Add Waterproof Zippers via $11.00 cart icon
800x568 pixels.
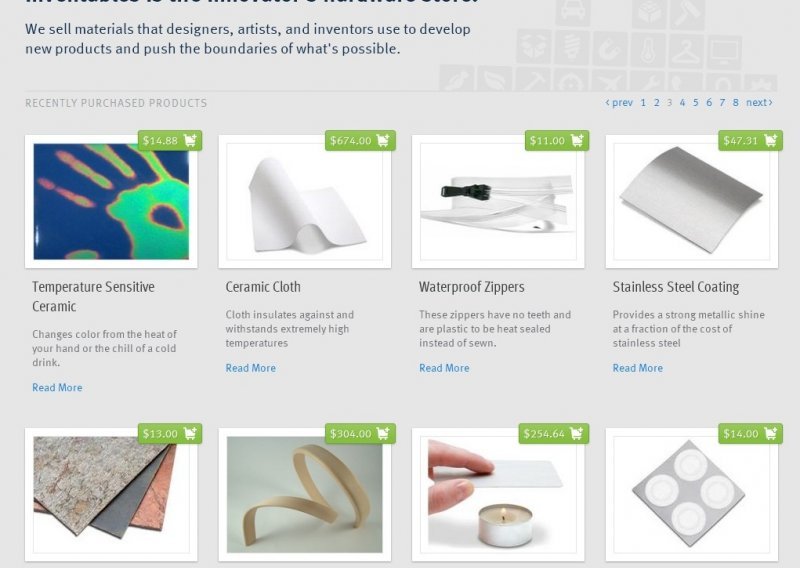[577, 140]
